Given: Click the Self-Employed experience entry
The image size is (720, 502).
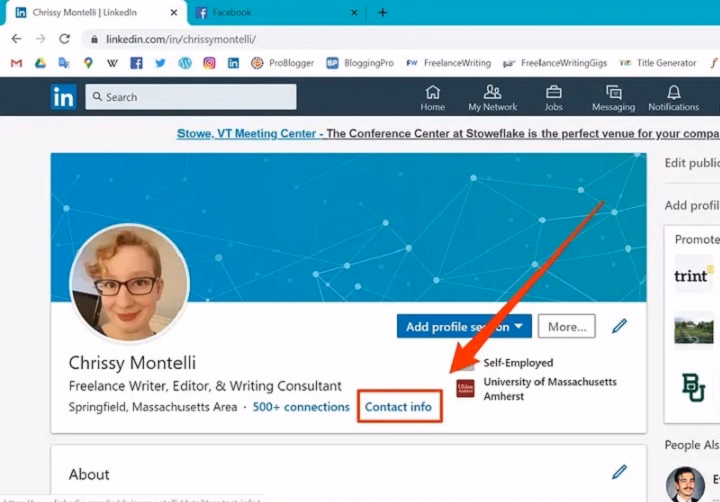Looking at the screenshot, I should coord(518,363).
